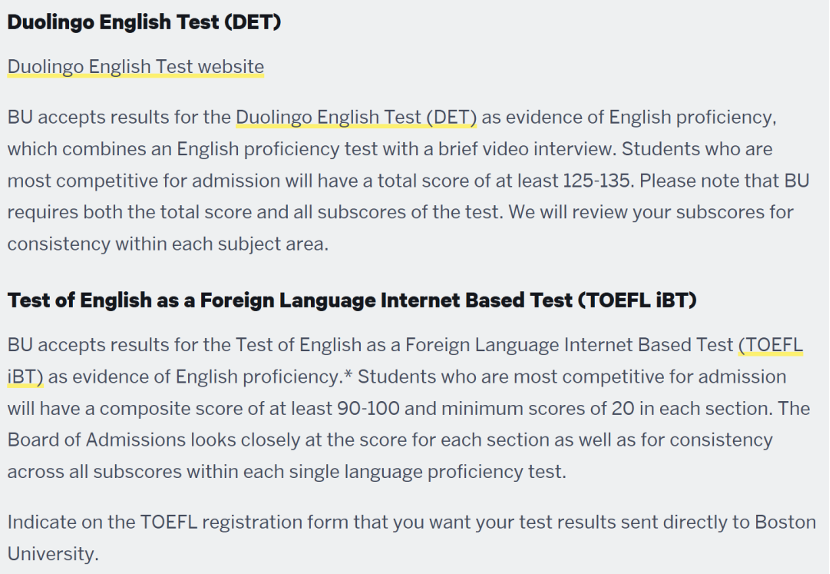Click the "consistency within each subject area" text
The image size is (830, 574).
[167, 244]
